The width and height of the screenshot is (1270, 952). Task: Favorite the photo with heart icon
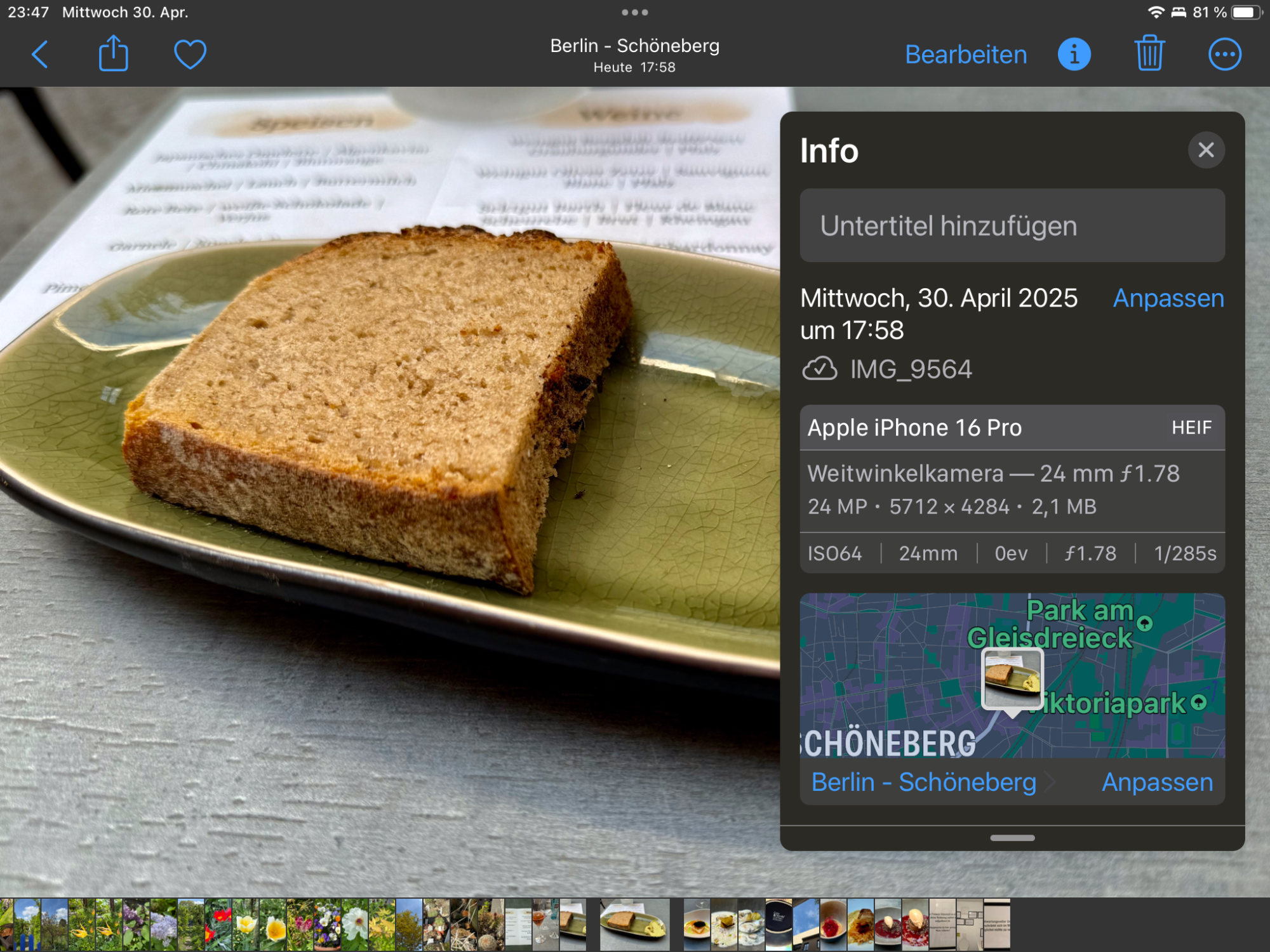click(190, 55)
